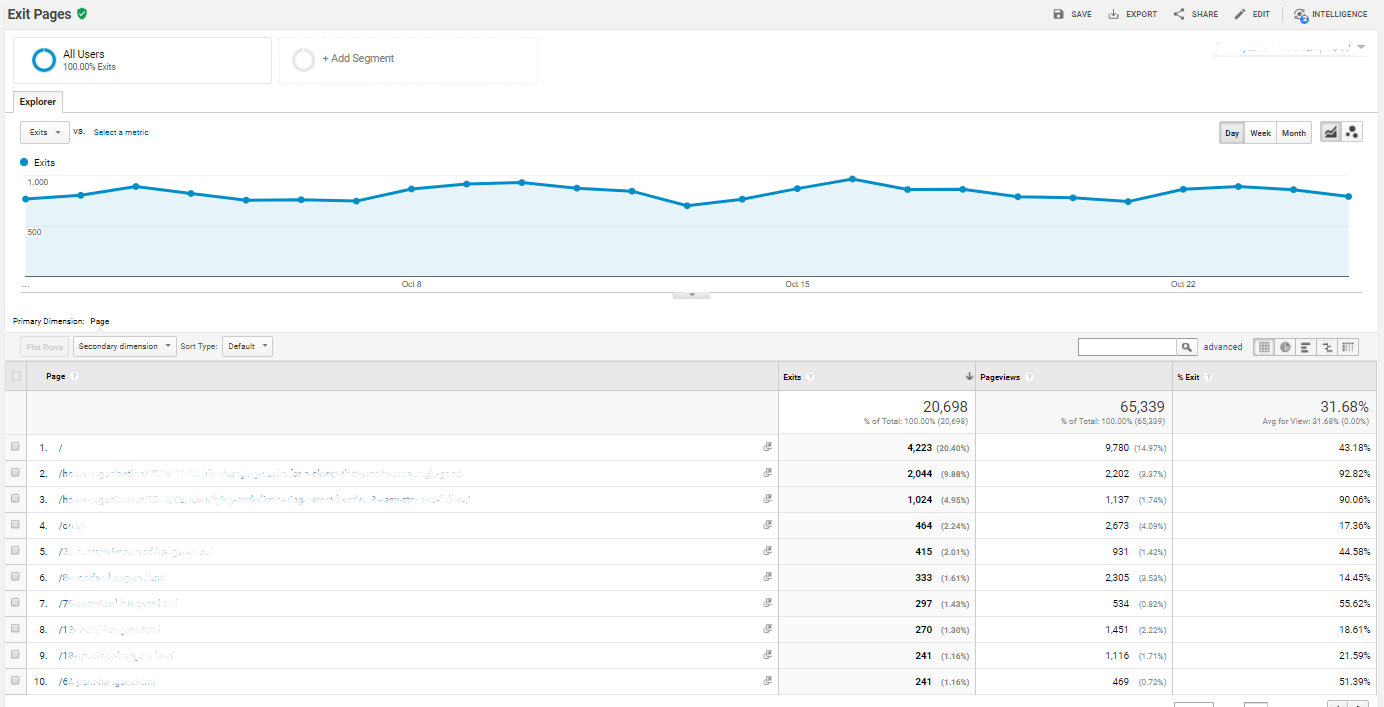
Task: Open the pivot table view
Action: tap(1348, 346)
